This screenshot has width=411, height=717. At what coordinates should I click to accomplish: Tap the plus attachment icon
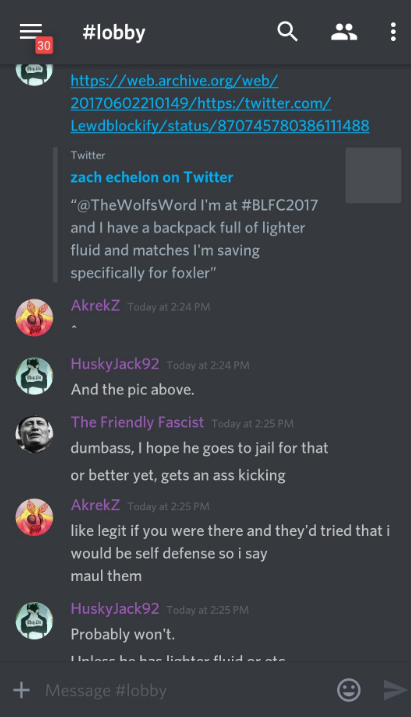21,690
